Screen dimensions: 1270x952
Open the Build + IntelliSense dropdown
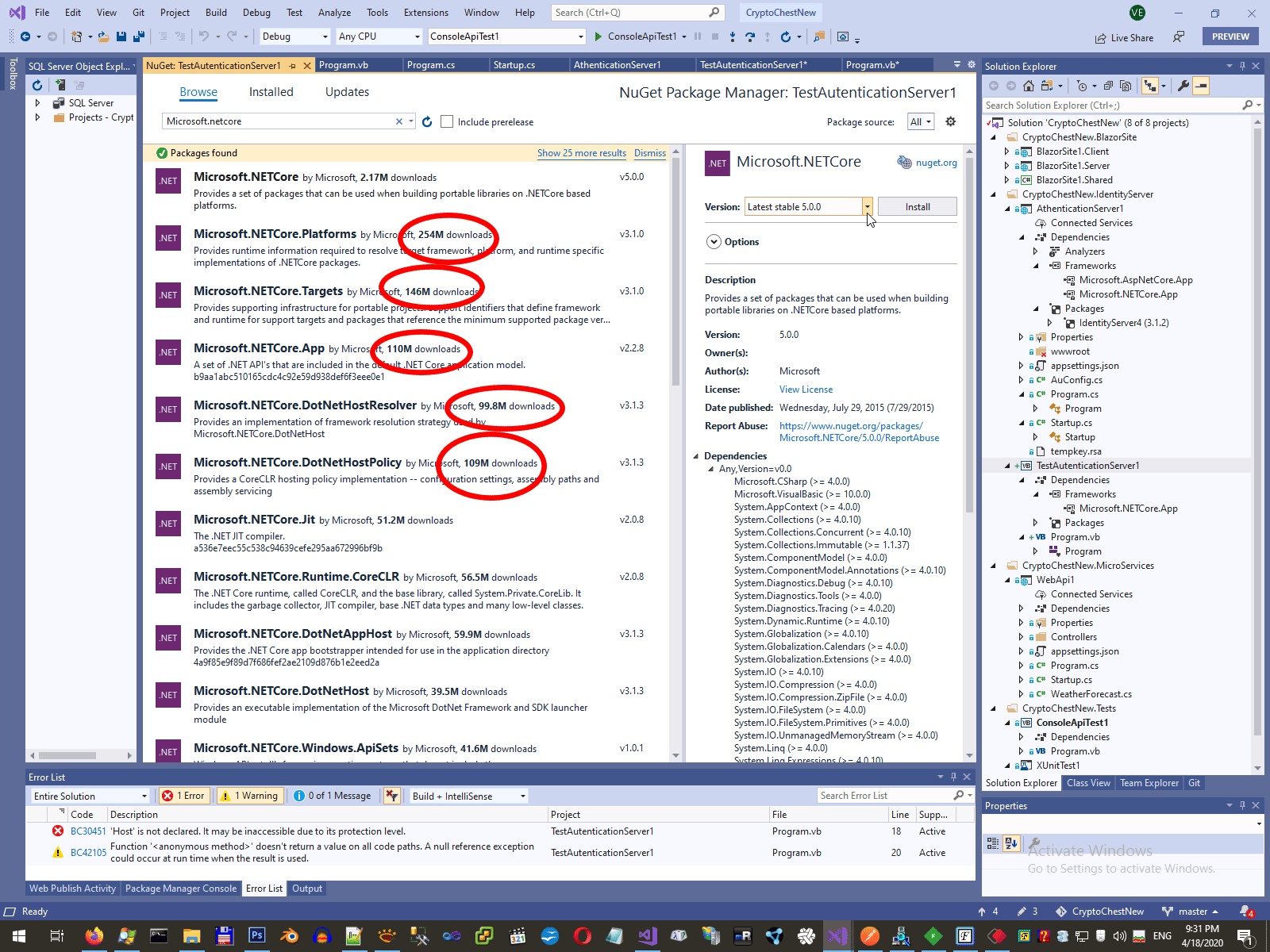[x=469, y=796]
